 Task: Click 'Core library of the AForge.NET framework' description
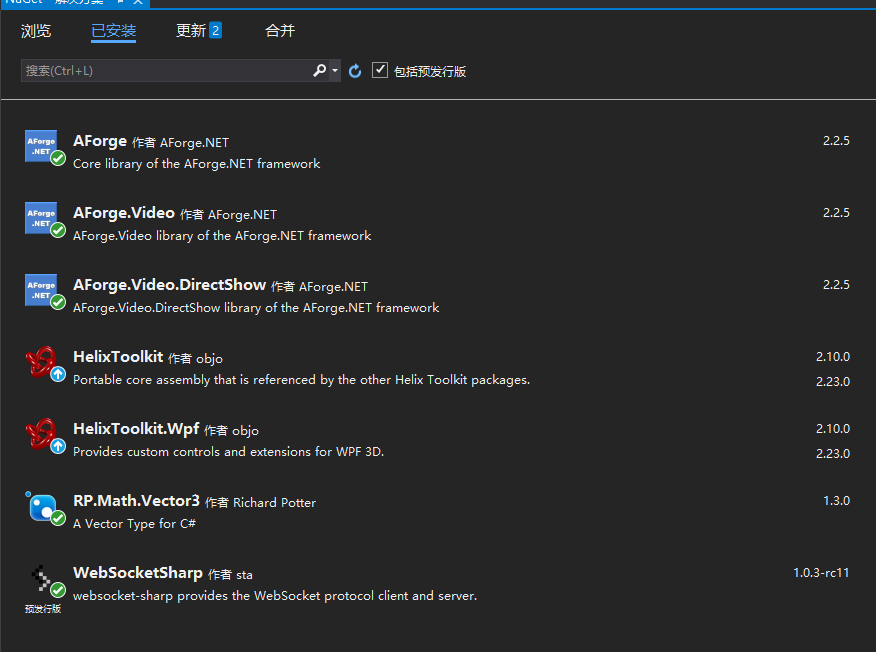[197, 164]
